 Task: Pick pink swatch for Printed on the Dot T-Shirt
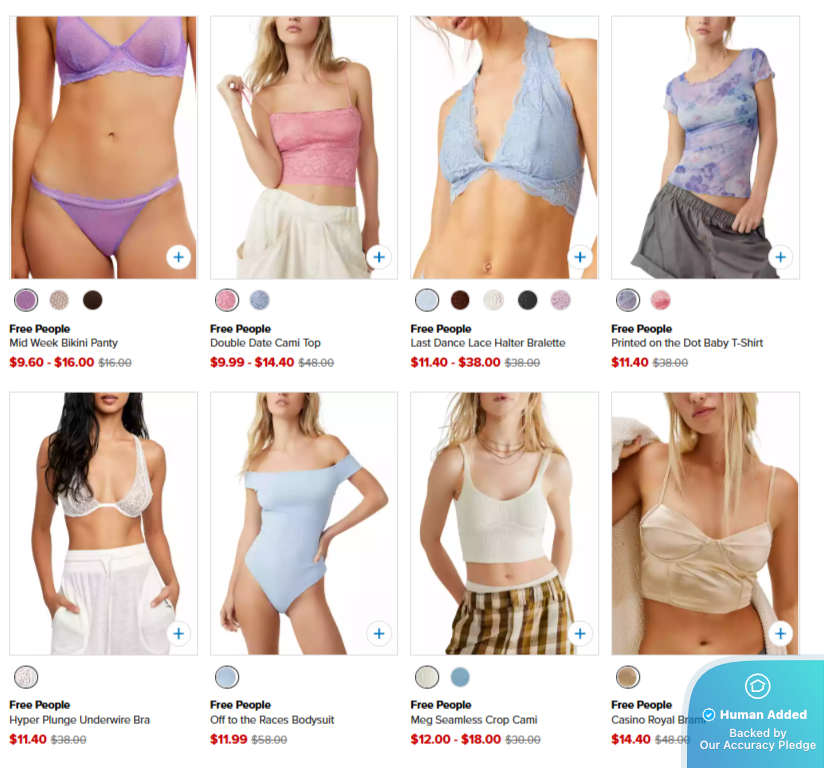pyautogui.click(x=661, y=300)
